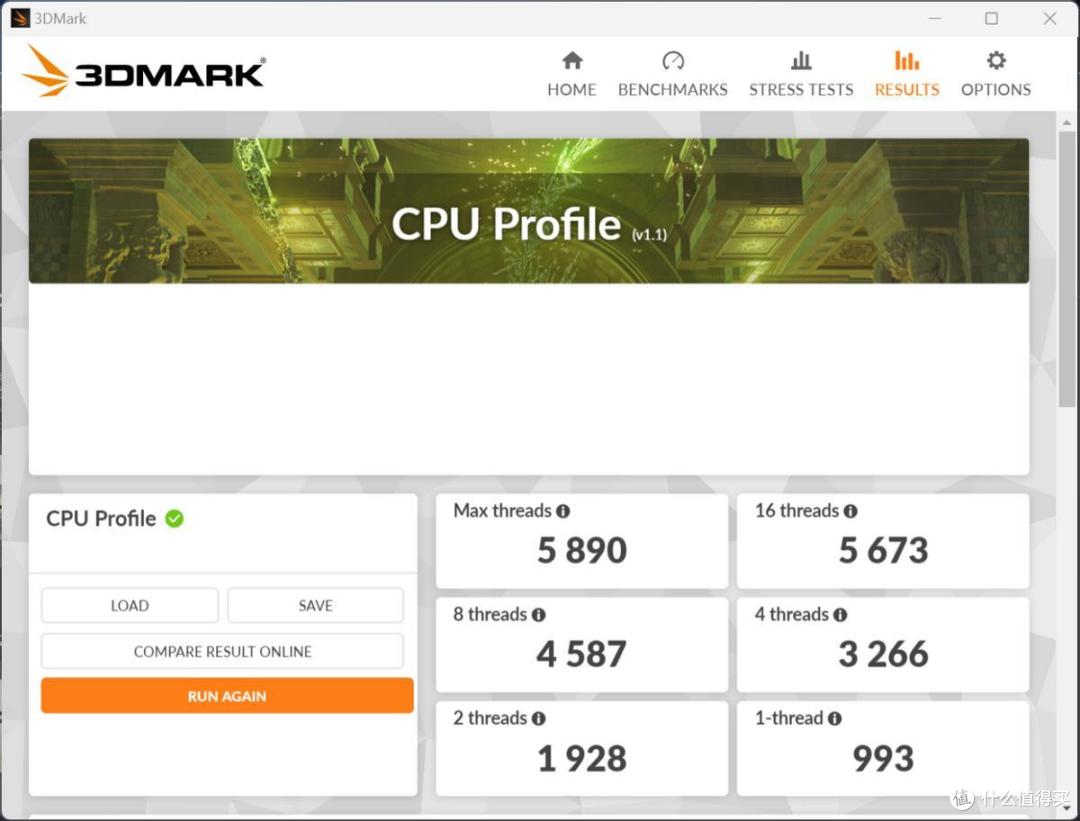
Task: Click the info icon next to 1-thread
Action: [x=835, y=718]
